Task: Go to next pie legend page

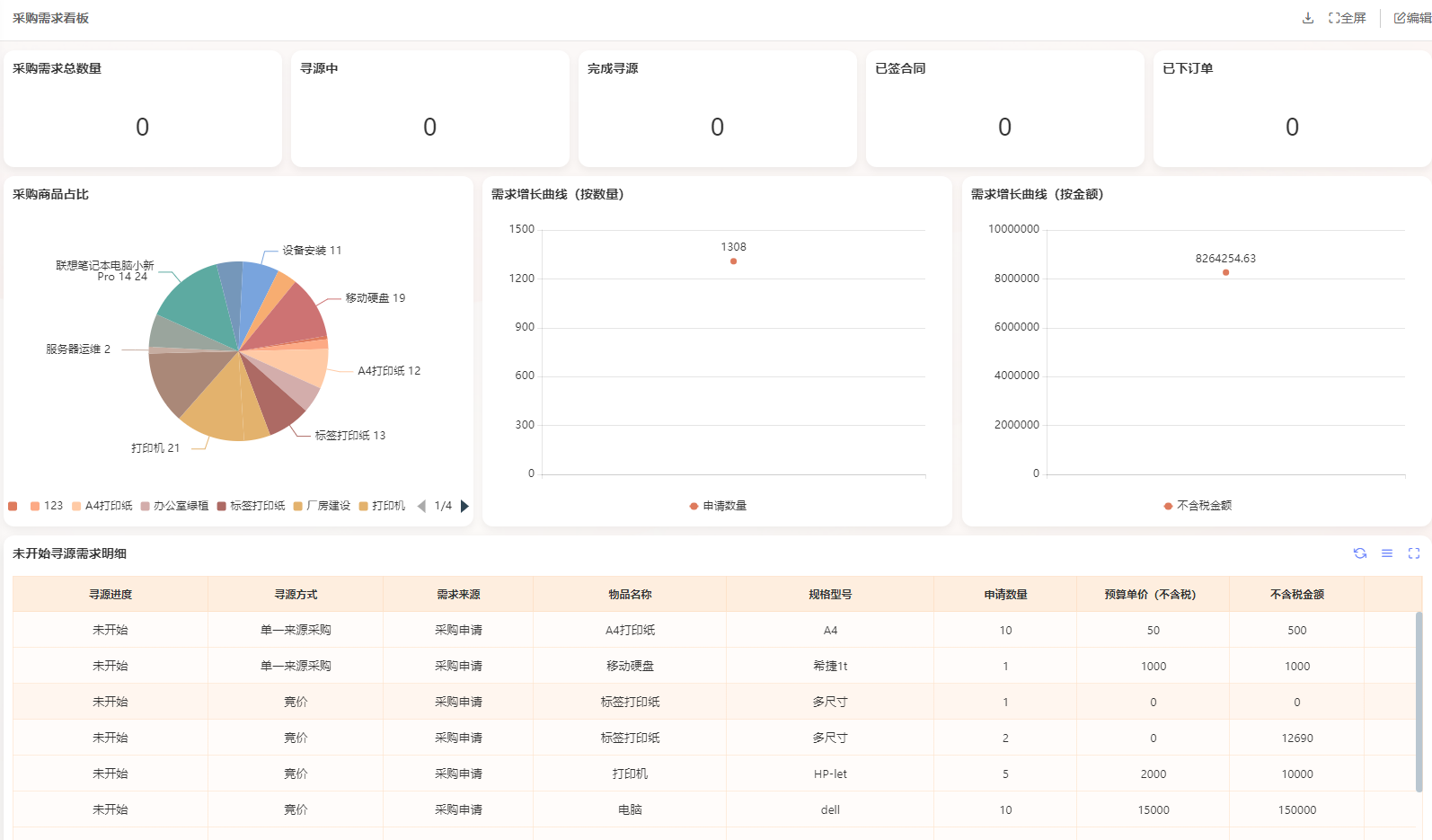Action: point(464,506)
